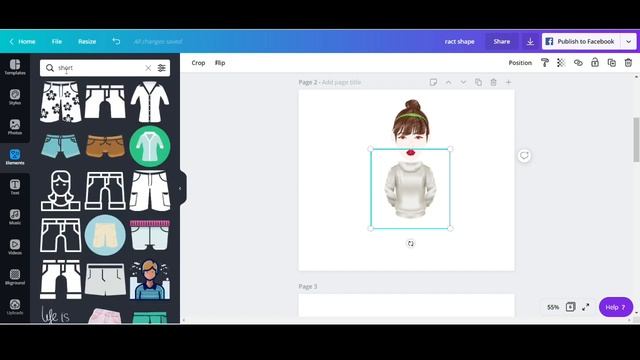Click the Delete trash icon in toolbar
Image resolution: width=640 pixels, height=360 pixels.
[x=628, y=62]
